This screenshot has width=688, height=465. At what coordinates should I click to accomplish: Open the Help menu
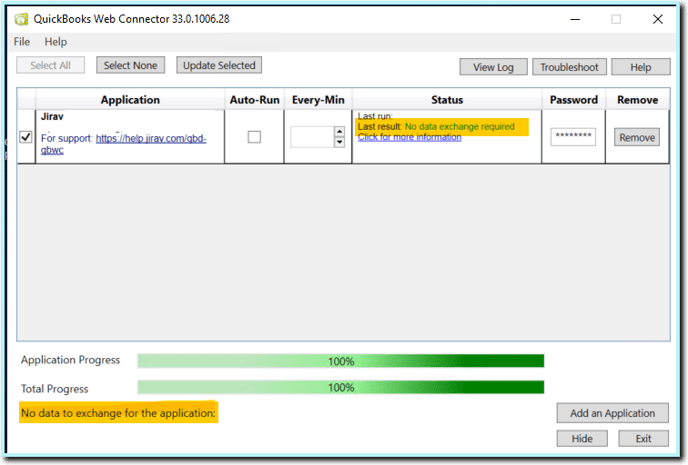tap(56, 42)
